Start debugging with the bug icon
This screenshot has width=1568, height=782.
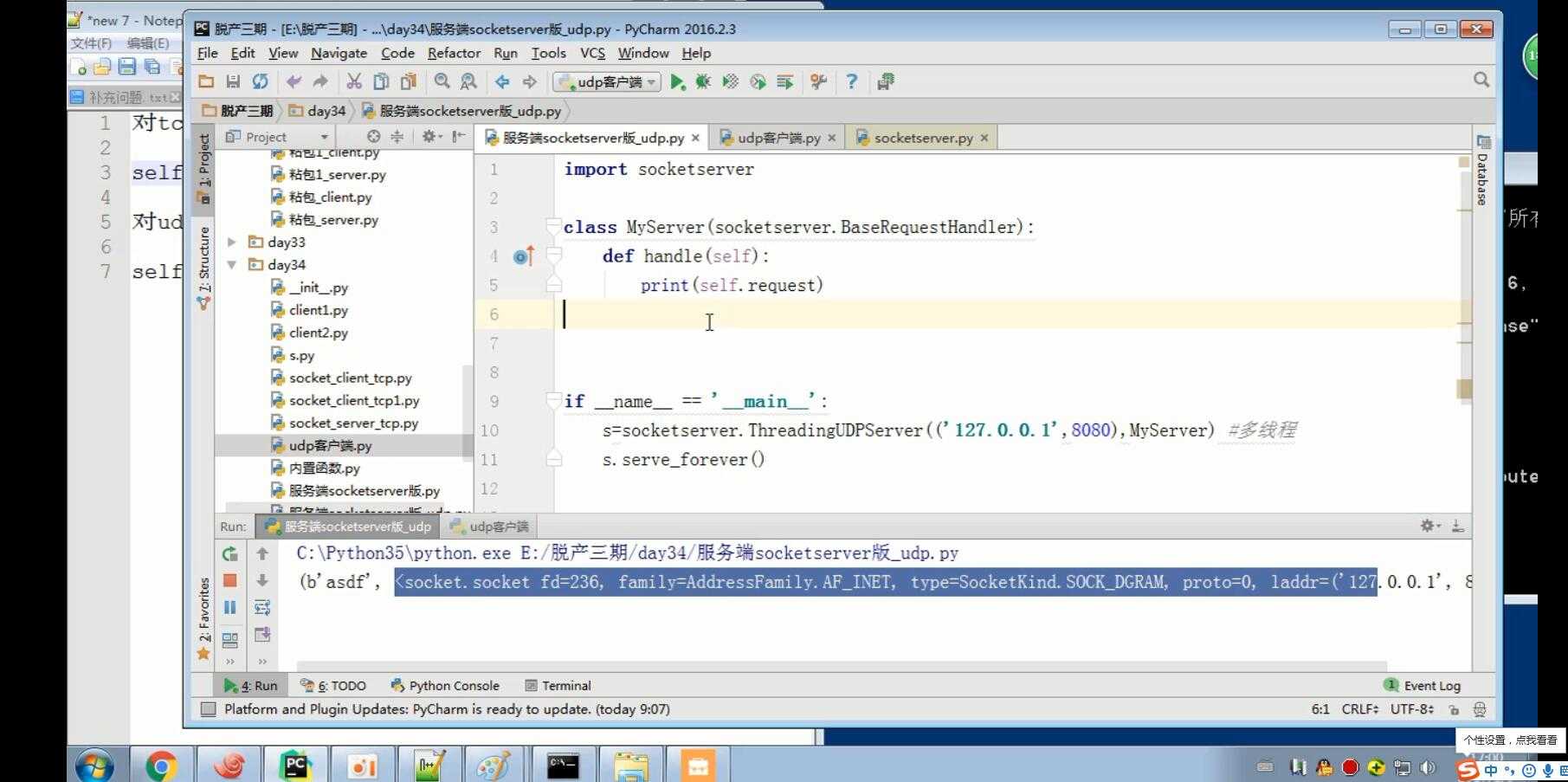coord(703,81)
